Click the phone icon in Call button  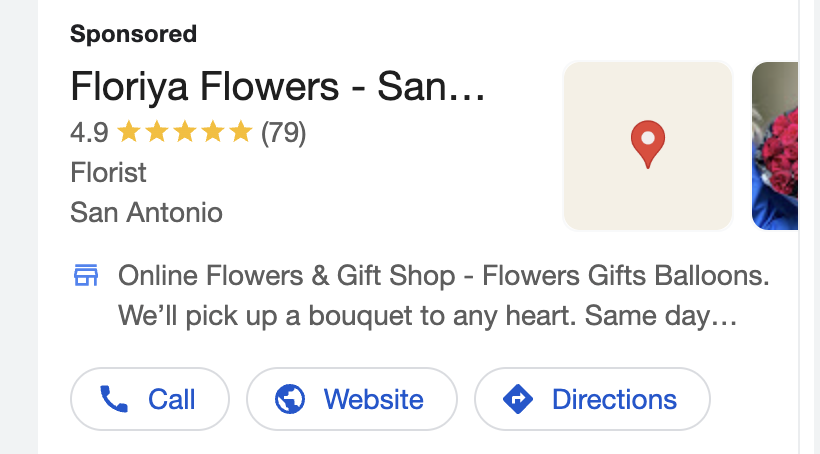[x=115, y=400]
